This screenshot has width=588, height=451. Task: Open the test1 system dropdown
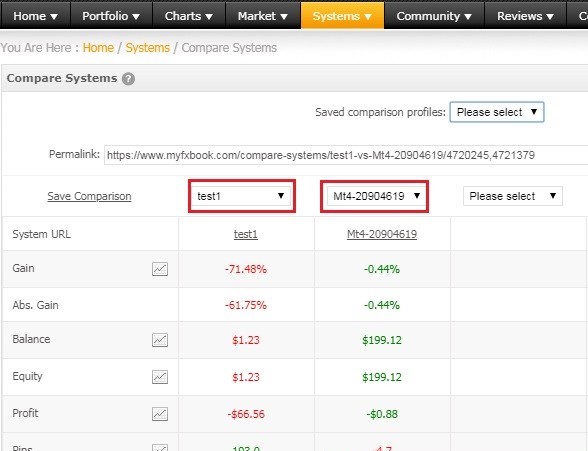241,196
